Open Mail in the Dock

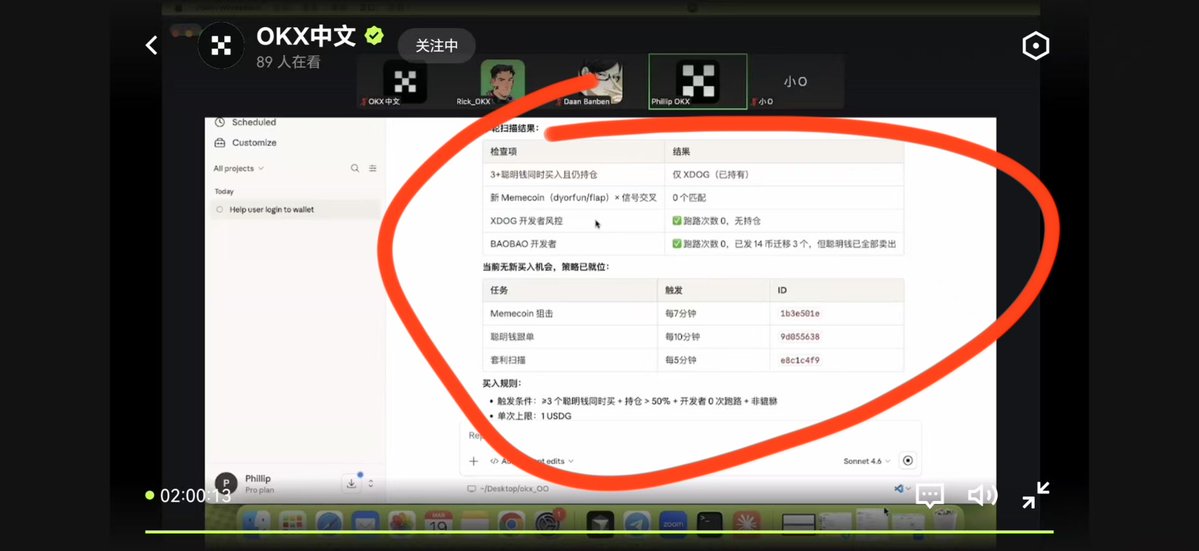[366, 523]
